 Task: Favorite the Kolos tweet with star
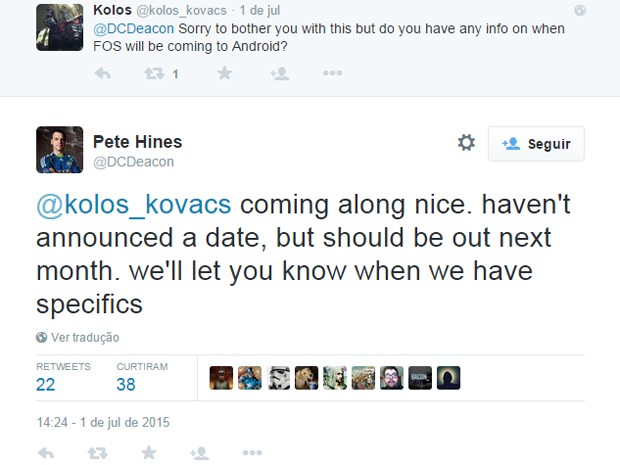(224, 73)
